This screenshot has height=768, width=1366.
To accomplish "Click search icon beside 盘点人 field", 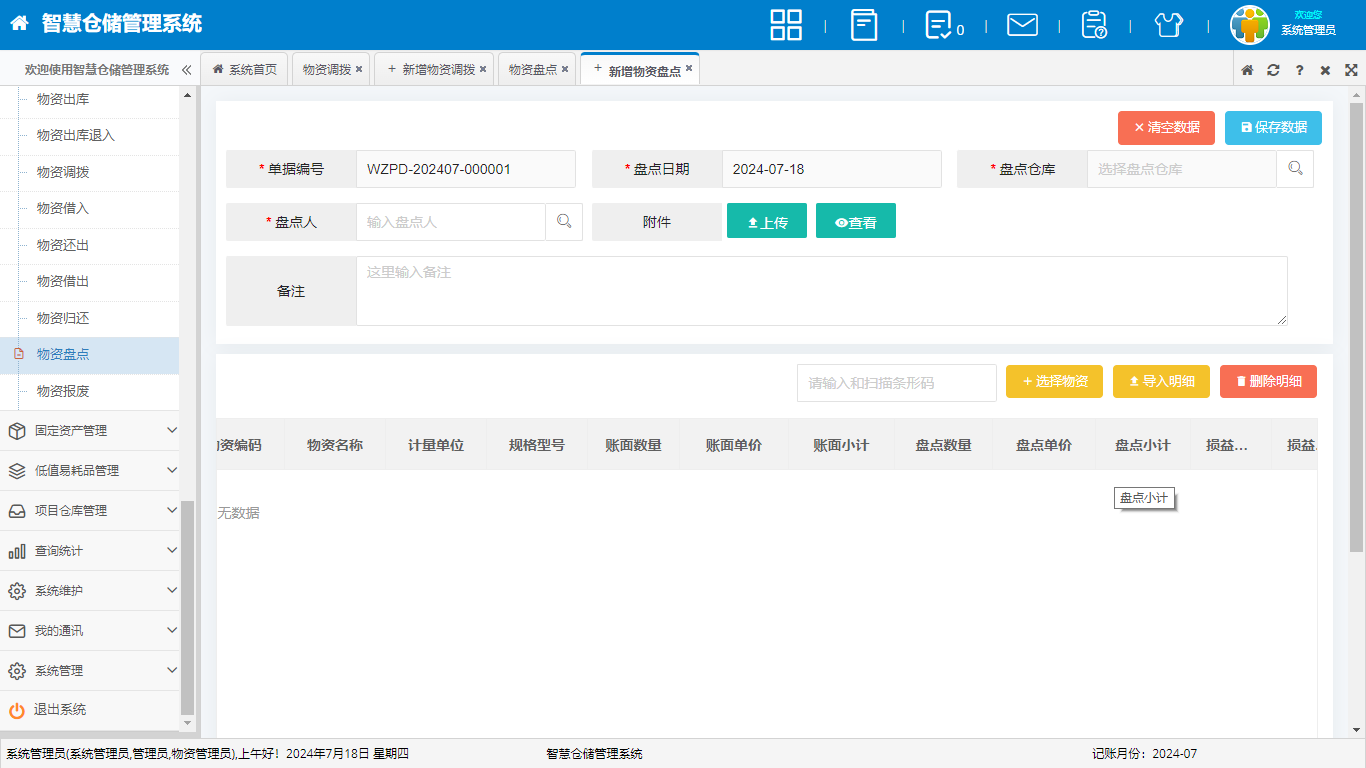I will [x=564, y=222].
